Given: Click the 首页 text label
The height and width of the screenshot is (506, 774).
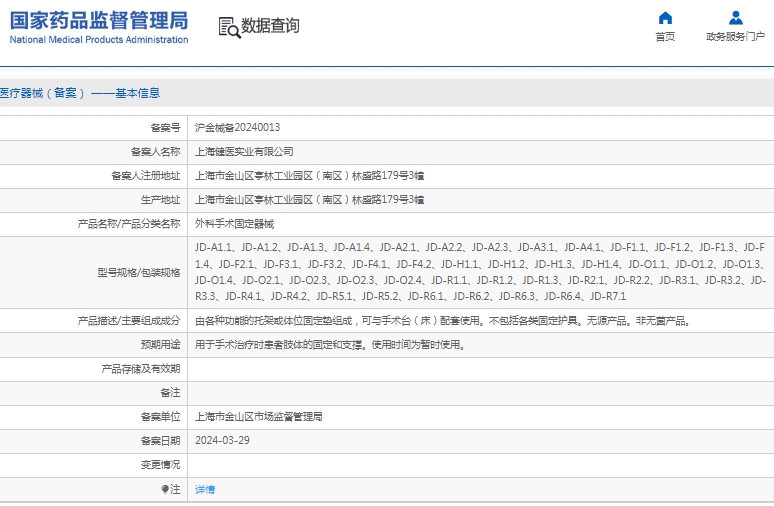Looking at the screenshot, I should coord(665,37).
